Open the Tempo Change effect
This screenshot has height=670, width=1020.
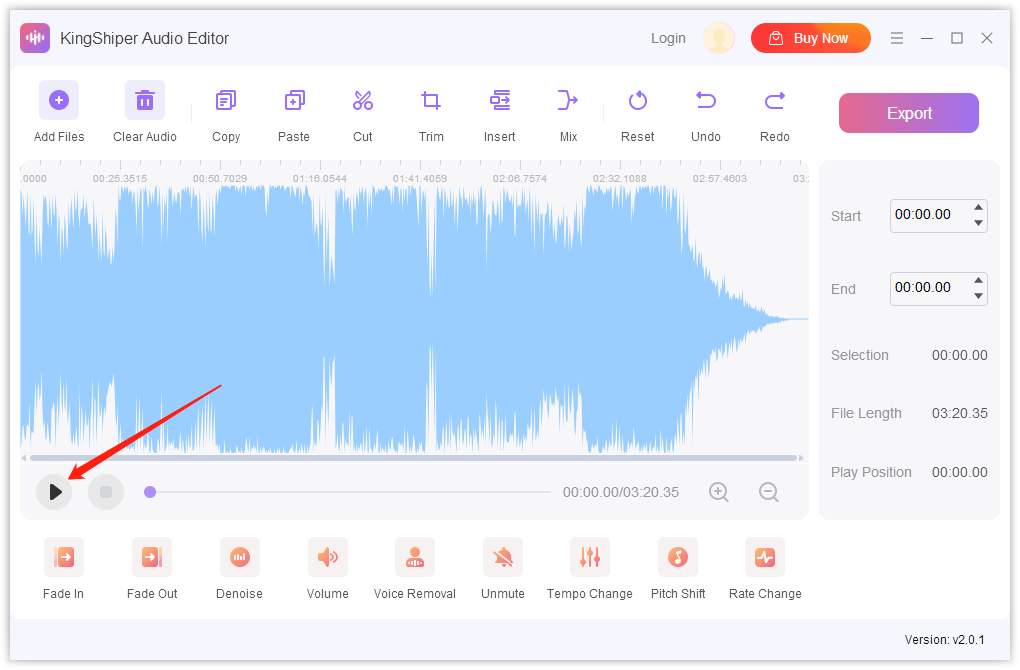[589, 557]
